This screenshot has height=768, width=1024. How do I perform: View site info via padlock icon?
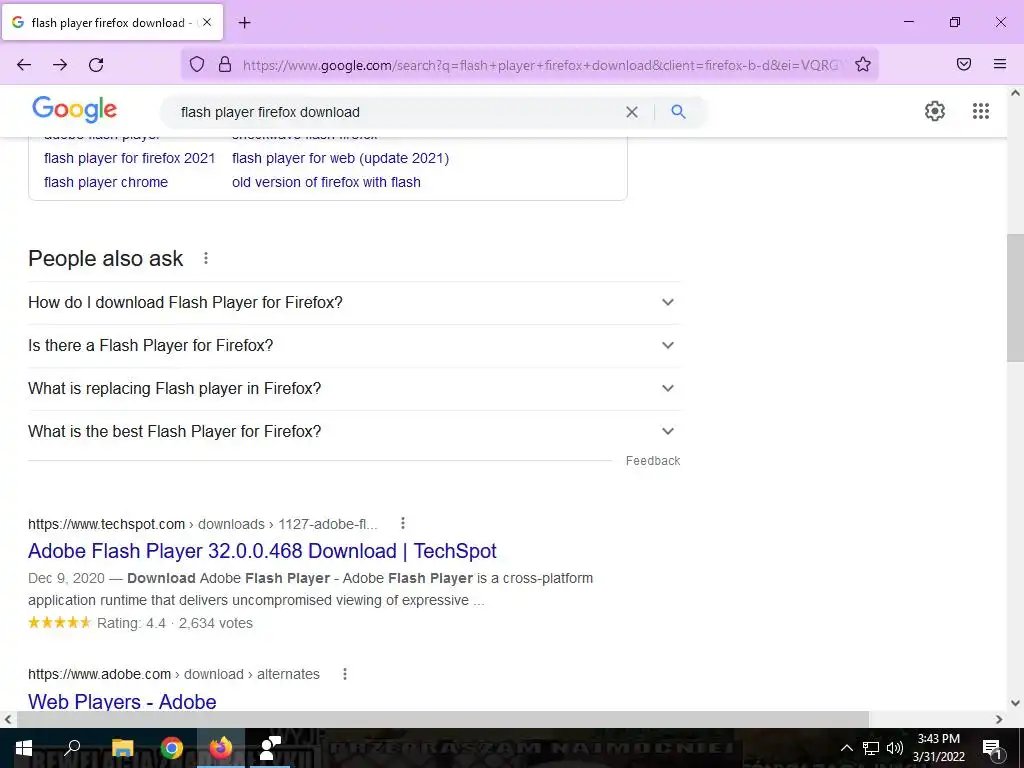pos(225,65)
